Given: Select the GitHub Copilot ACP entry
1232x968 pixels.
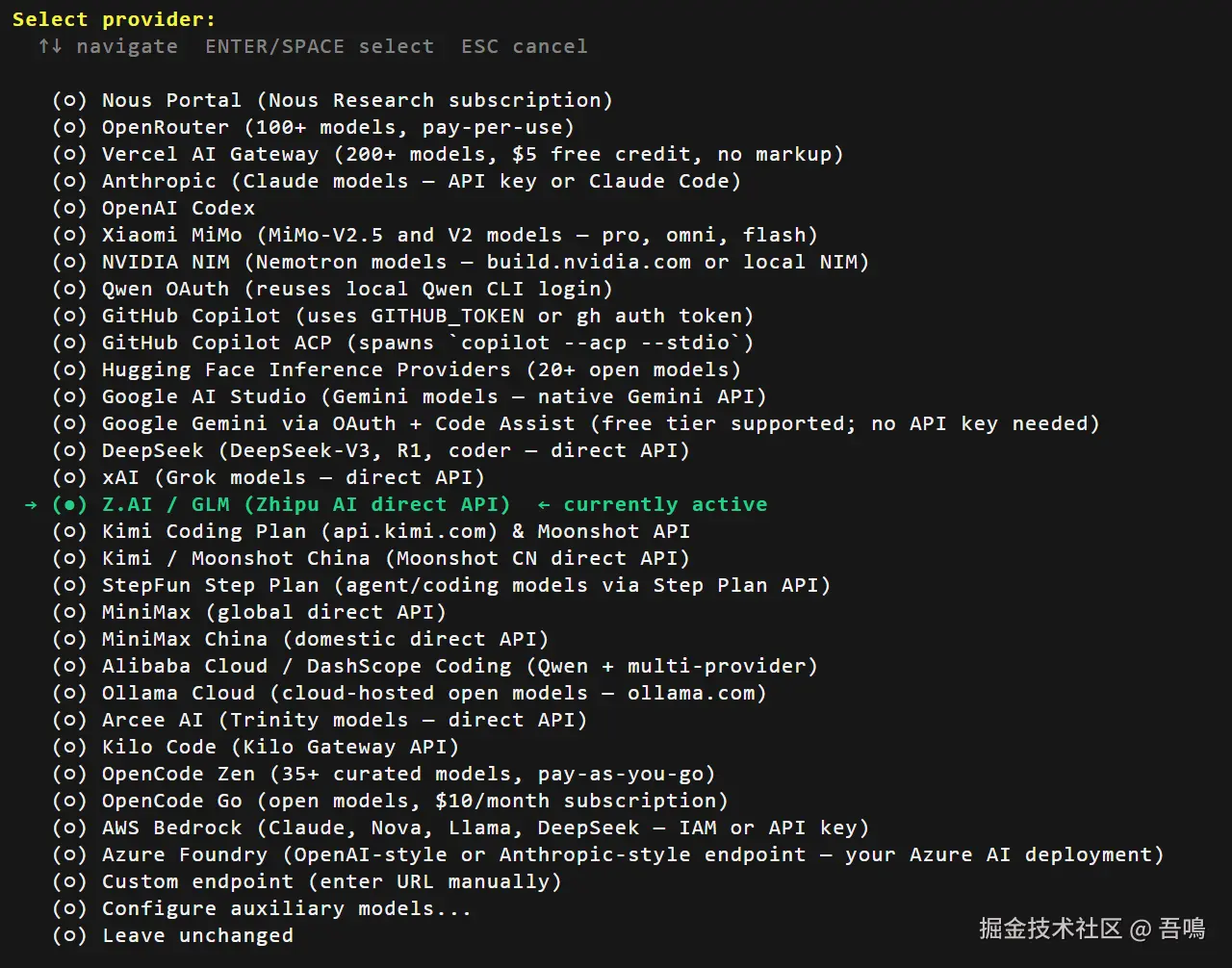Looking at the screenshot, I should 69,343.
